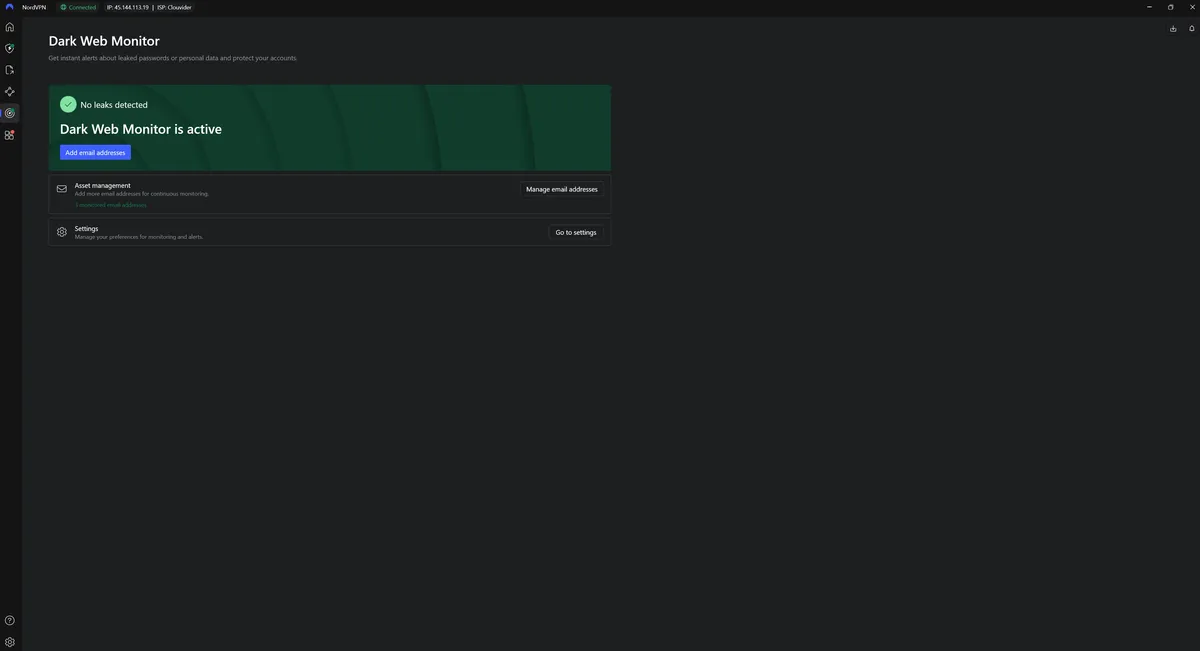Open the Help question mark icon
Image resolution: width=1200 pixels, height=651 pixels.
[10, 621]
